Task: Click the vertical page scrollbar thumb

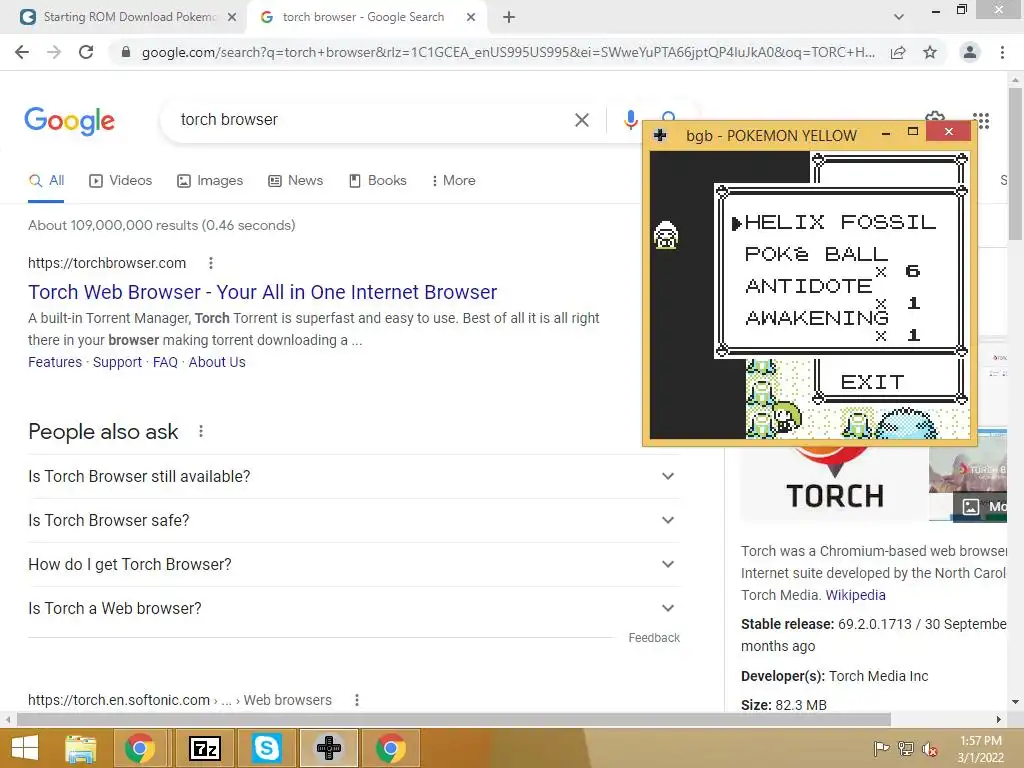Action: 1015,163
